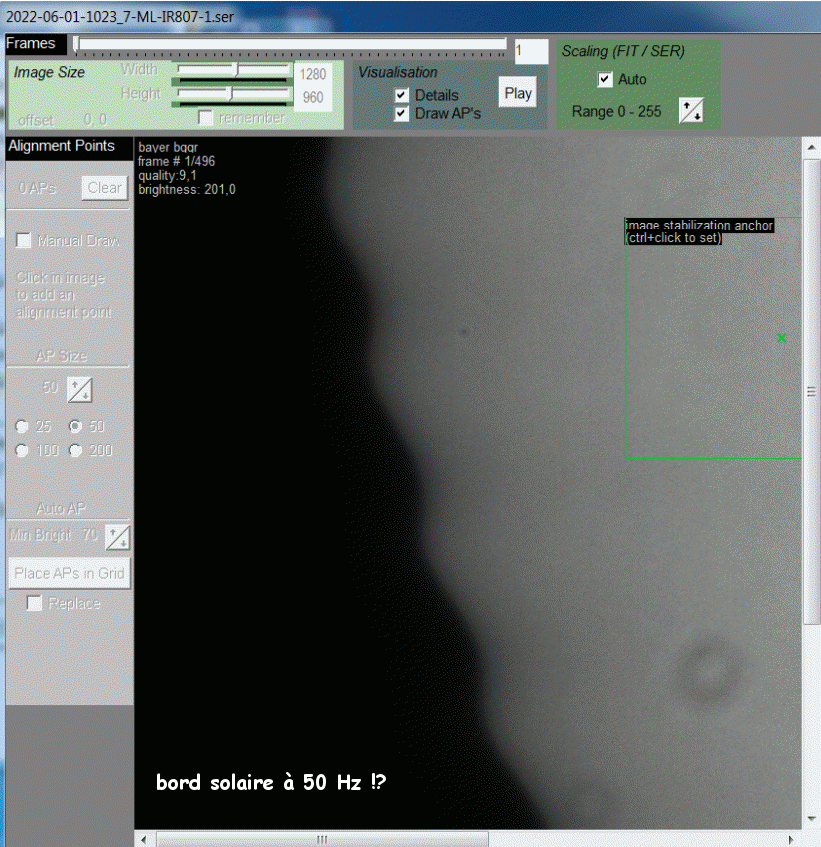Click the AP Size adjust icon

pyautogui.click(x=80, y=388)
